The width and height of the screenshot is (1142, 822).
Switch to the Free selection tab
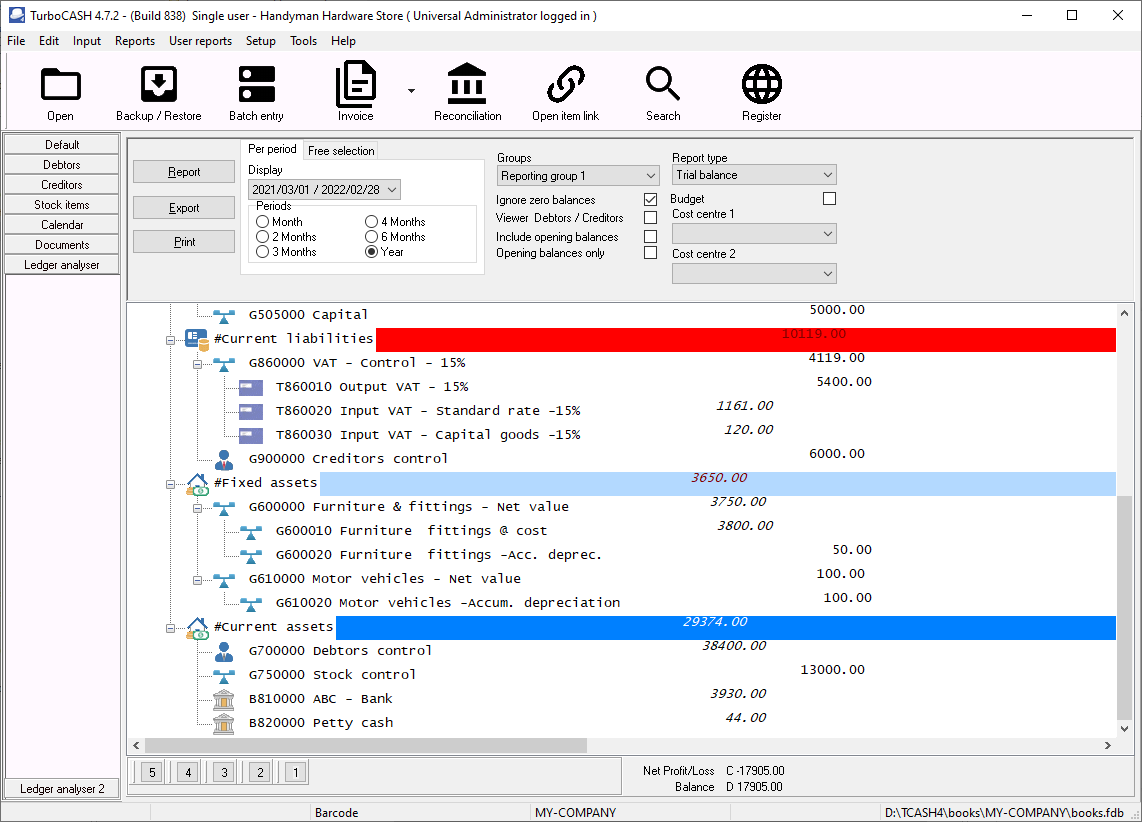[x=341, y=151]
